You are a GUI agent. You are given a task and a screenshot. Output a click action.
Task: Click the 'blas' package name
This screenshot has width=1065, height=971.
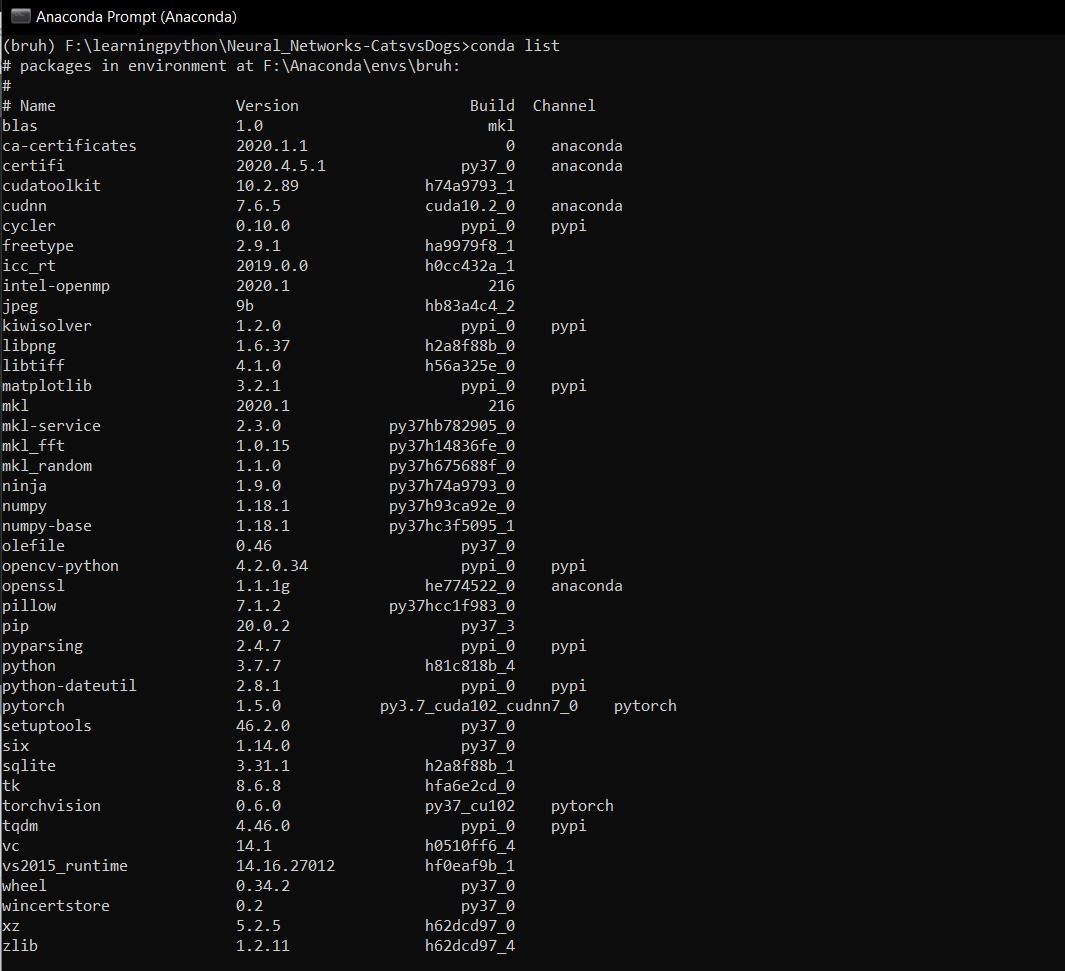click(x=20, y=126)
